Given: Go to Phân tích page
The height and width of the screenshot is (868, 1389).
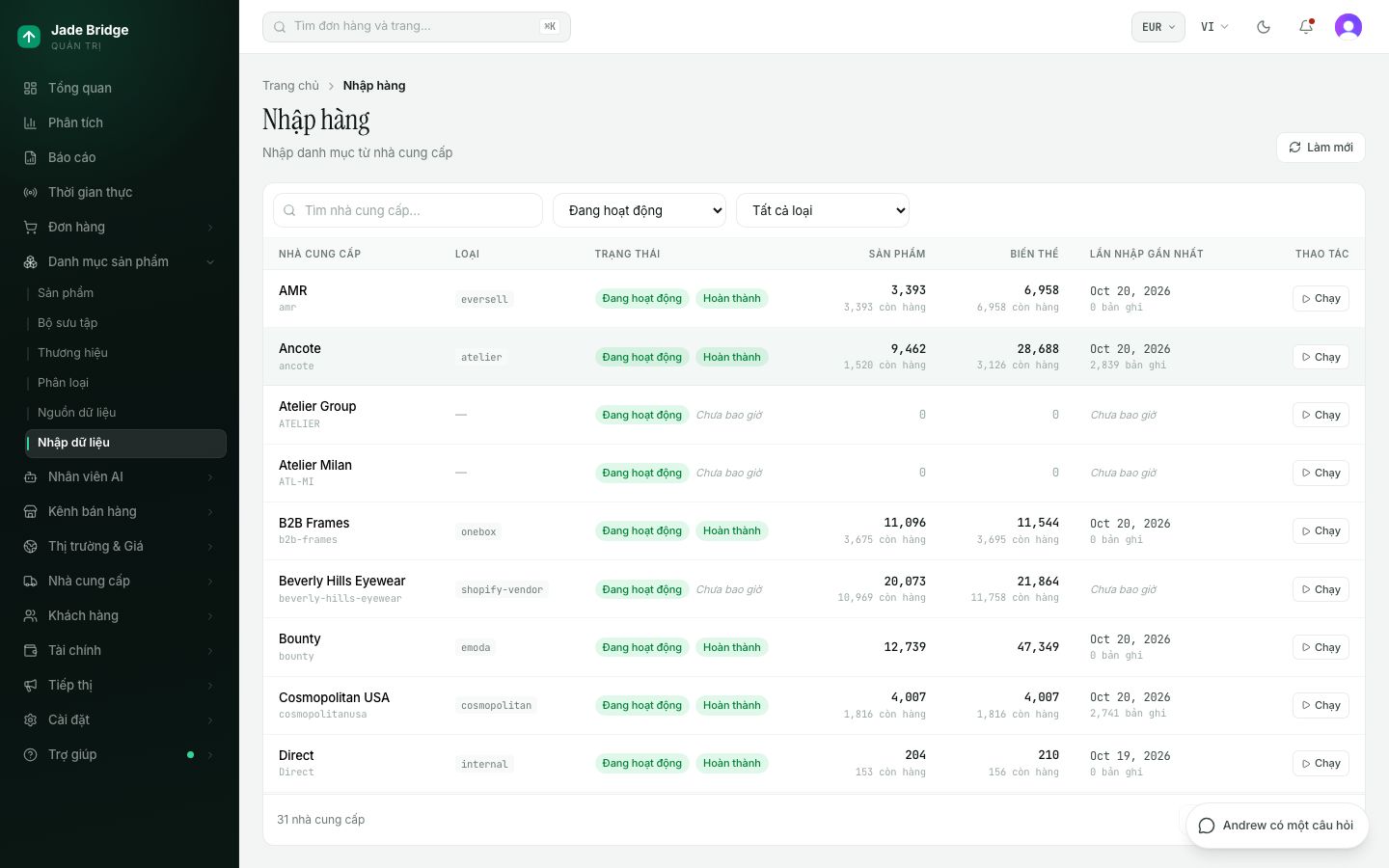Looking at the screenshot, I should point(120,122).
